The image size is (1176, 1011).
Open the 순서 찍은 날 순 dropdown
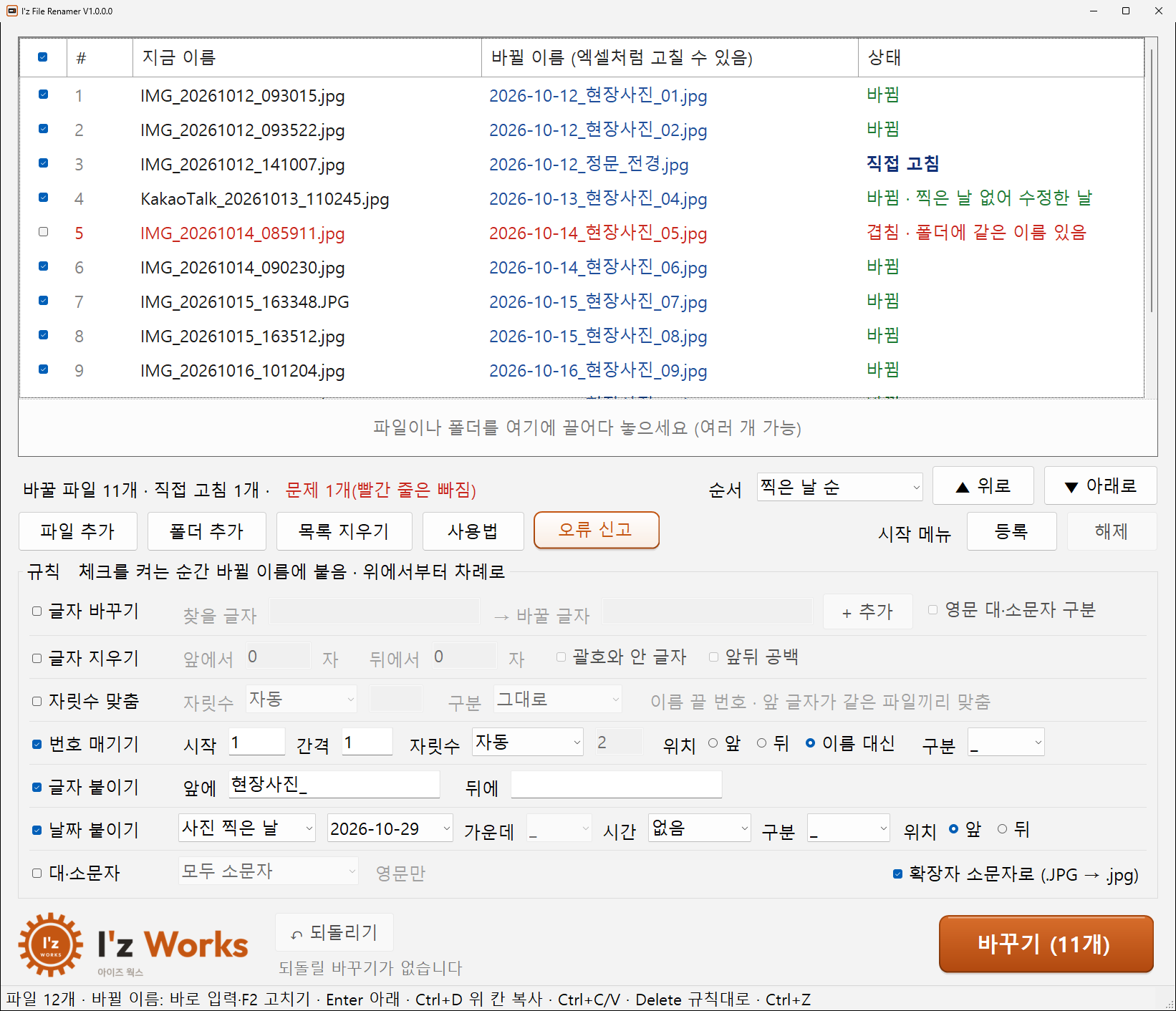pos(840,487)
